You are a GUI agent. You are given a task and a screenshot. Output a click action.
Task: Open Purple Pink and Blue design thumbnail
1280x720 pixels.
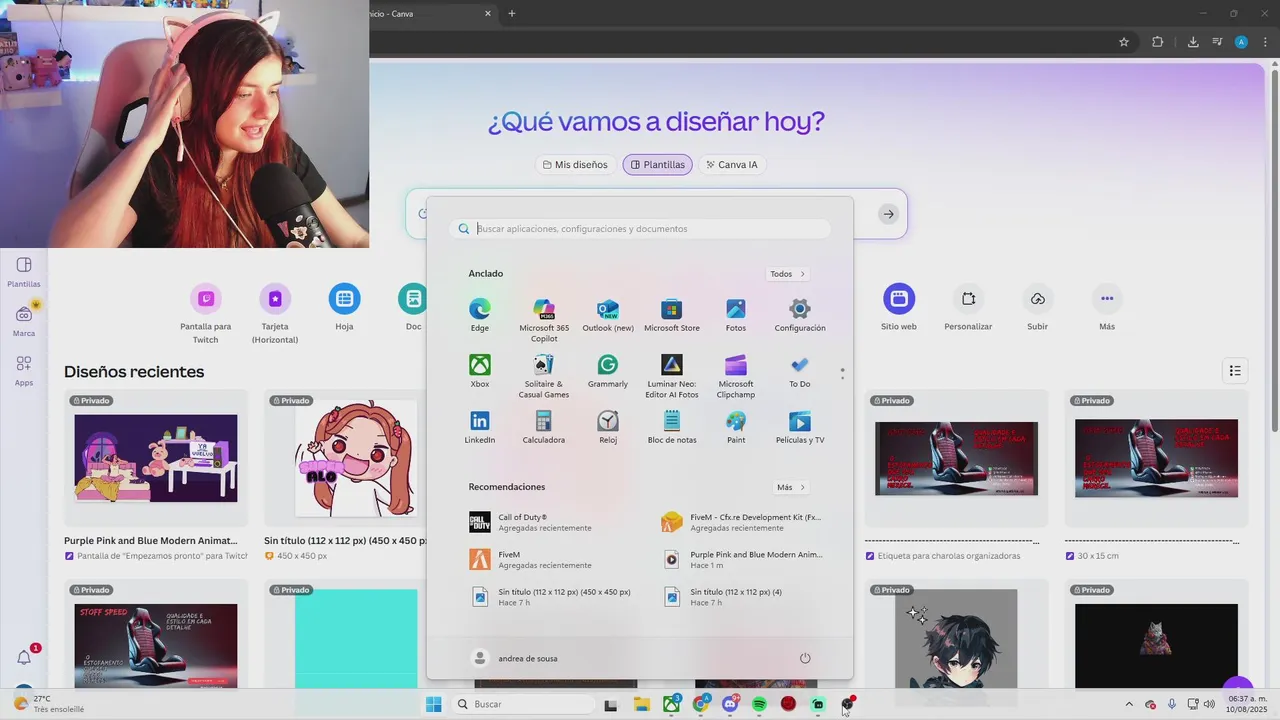pos(156,458)
